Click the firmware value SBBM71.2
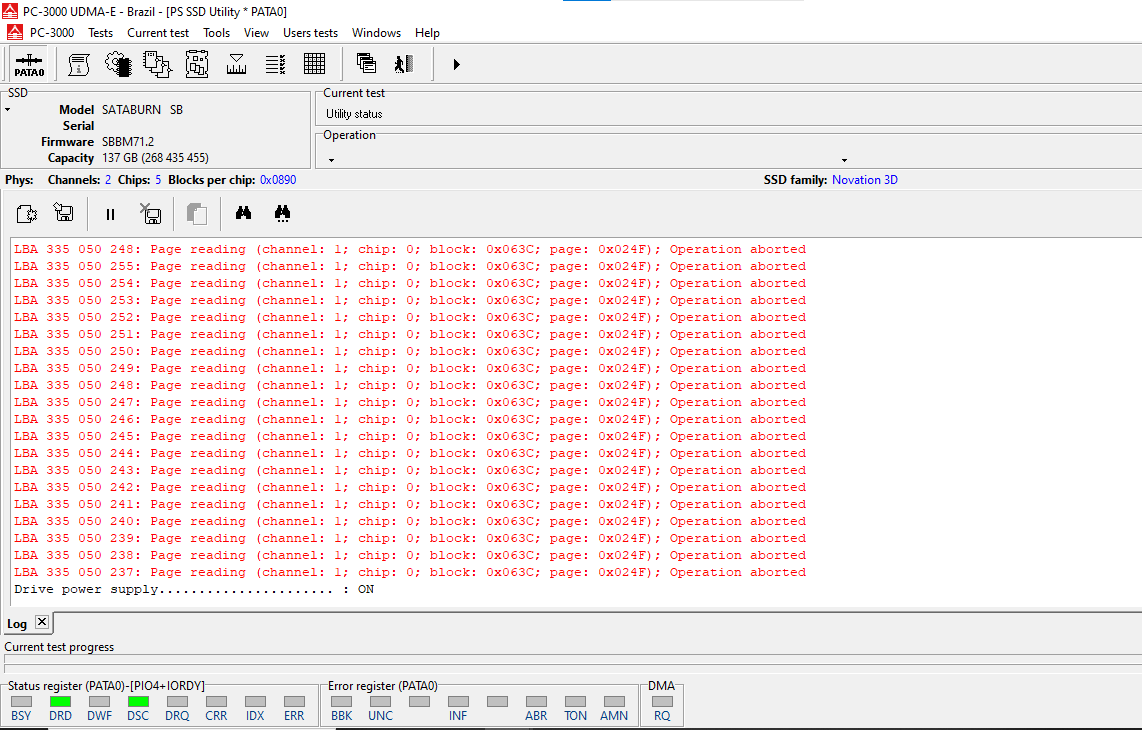 pos(128,142)
